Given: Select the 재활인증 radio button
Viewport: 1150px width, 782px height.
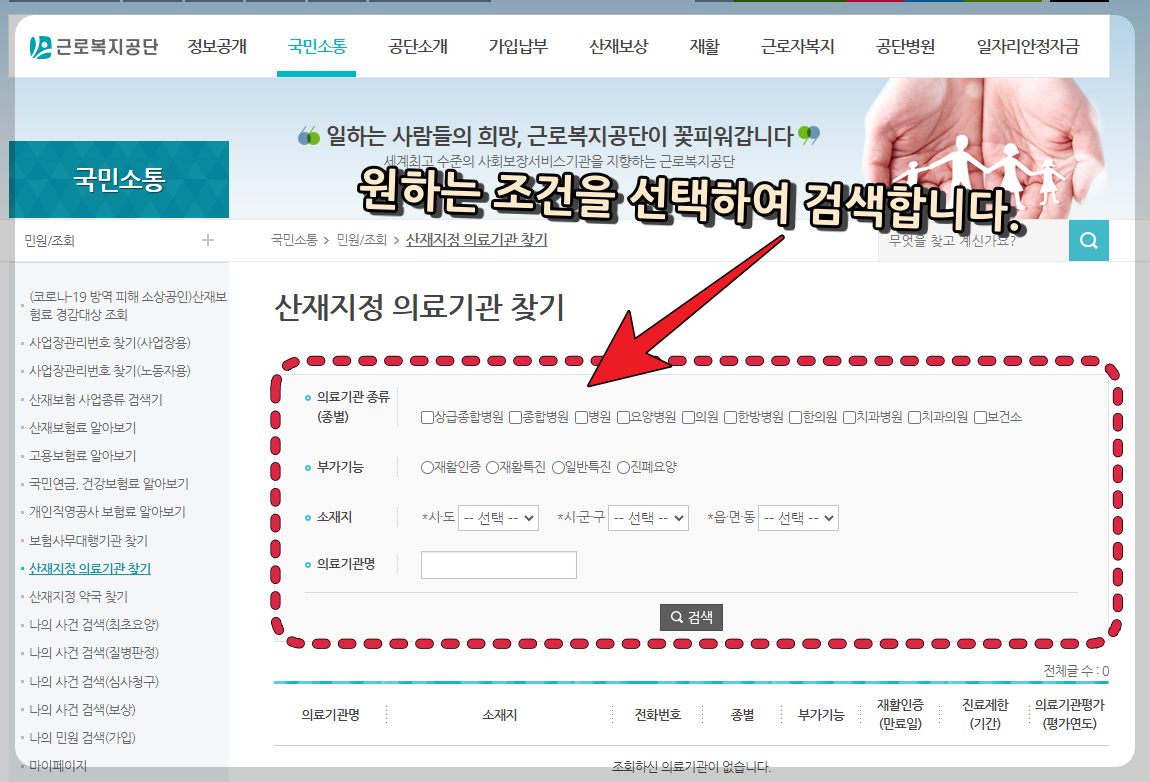Looking at the screenshot, I should 429,465.
